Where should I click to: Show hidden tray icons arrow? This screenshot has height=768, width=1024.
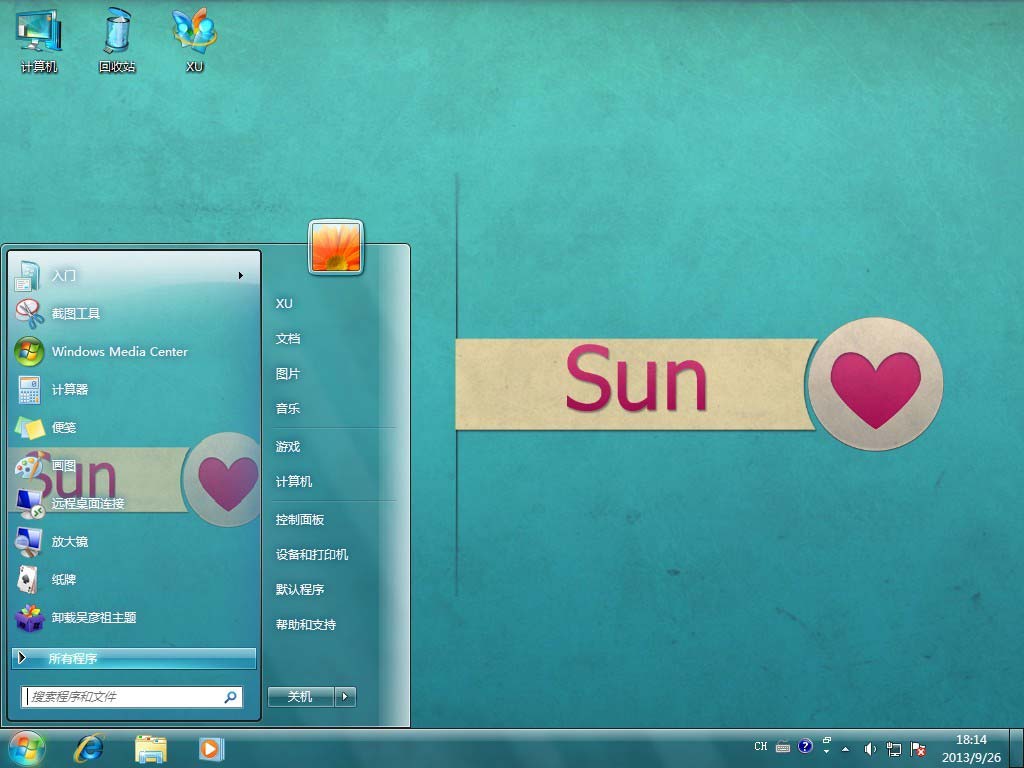846,748
